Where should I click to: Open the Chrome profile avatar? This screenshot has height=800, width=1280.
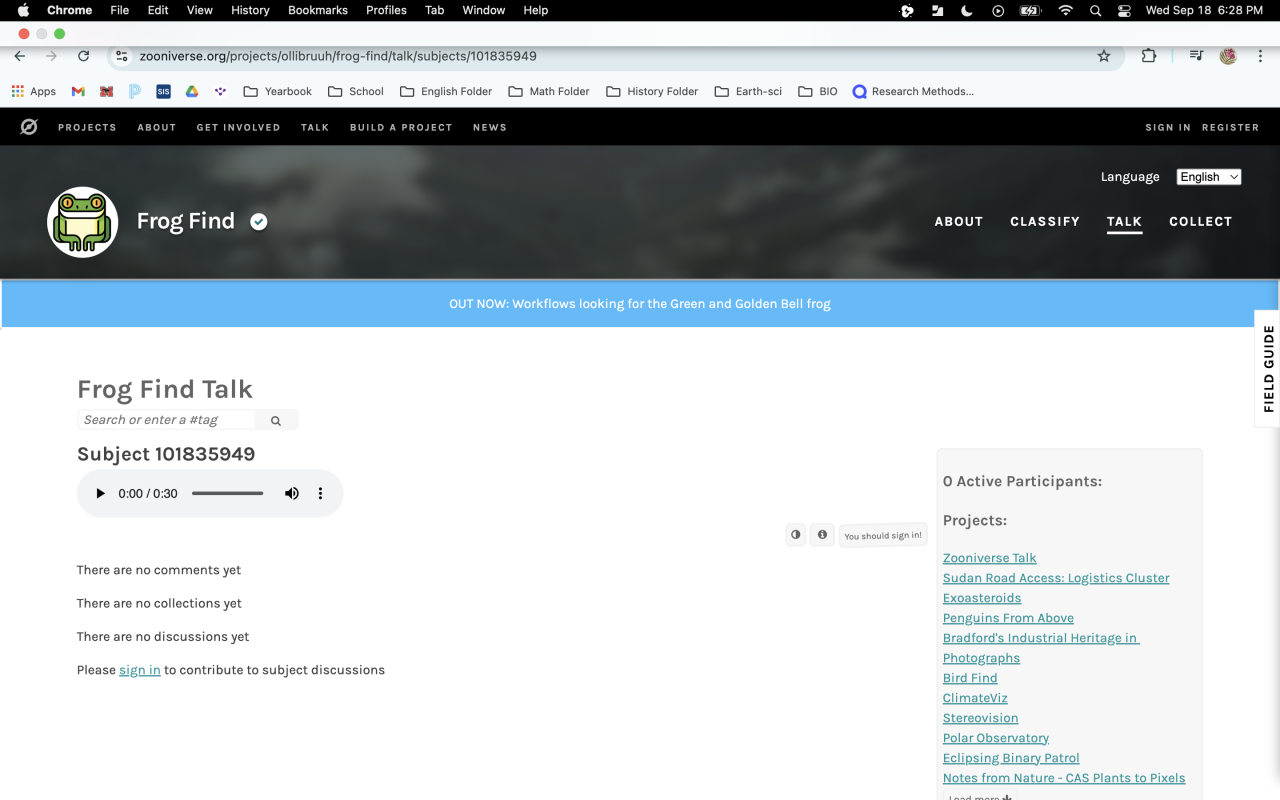1229,56
